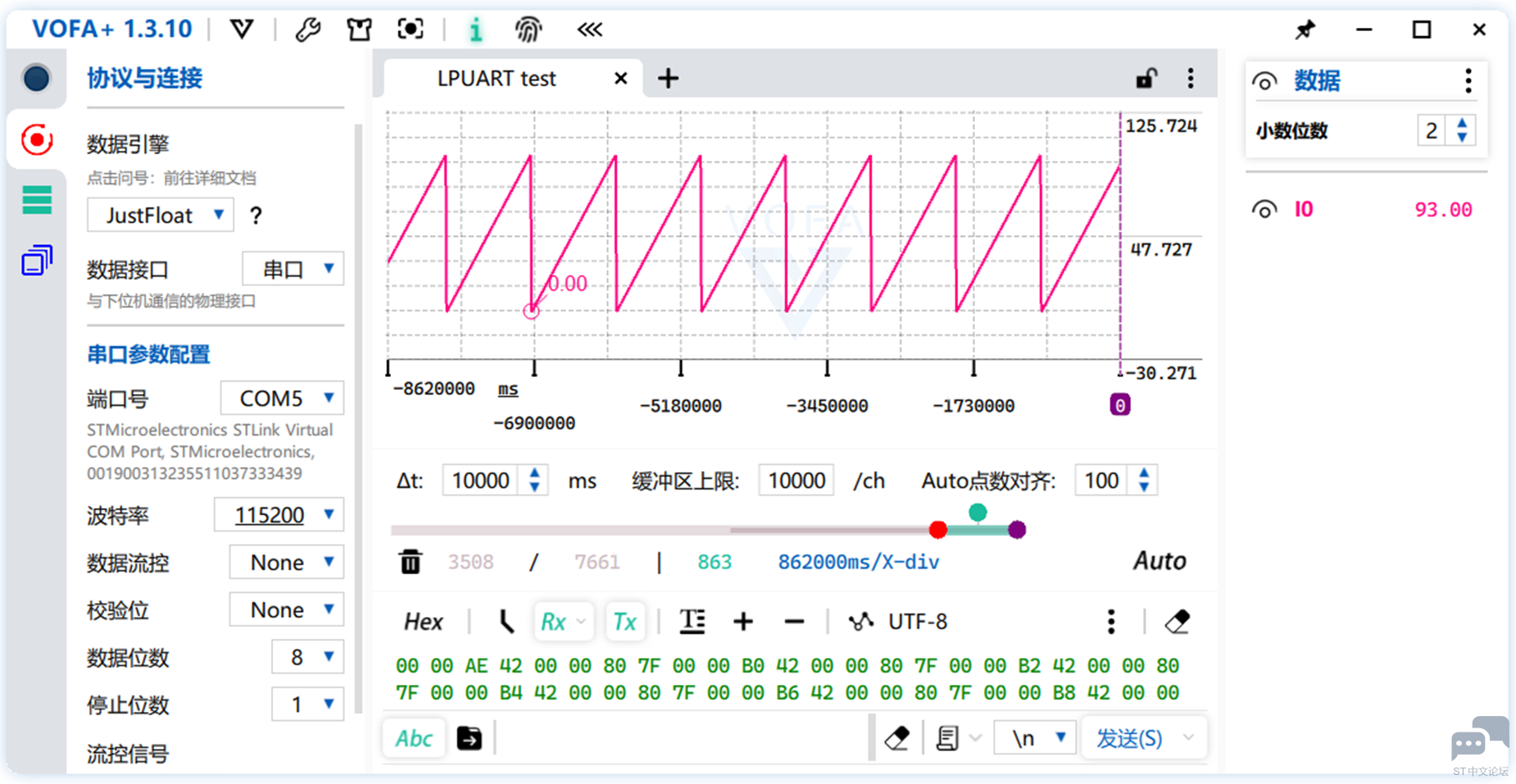The image size is (1516, 784).
Task: Increase font size with plus icon
Action: click(743, 622)
